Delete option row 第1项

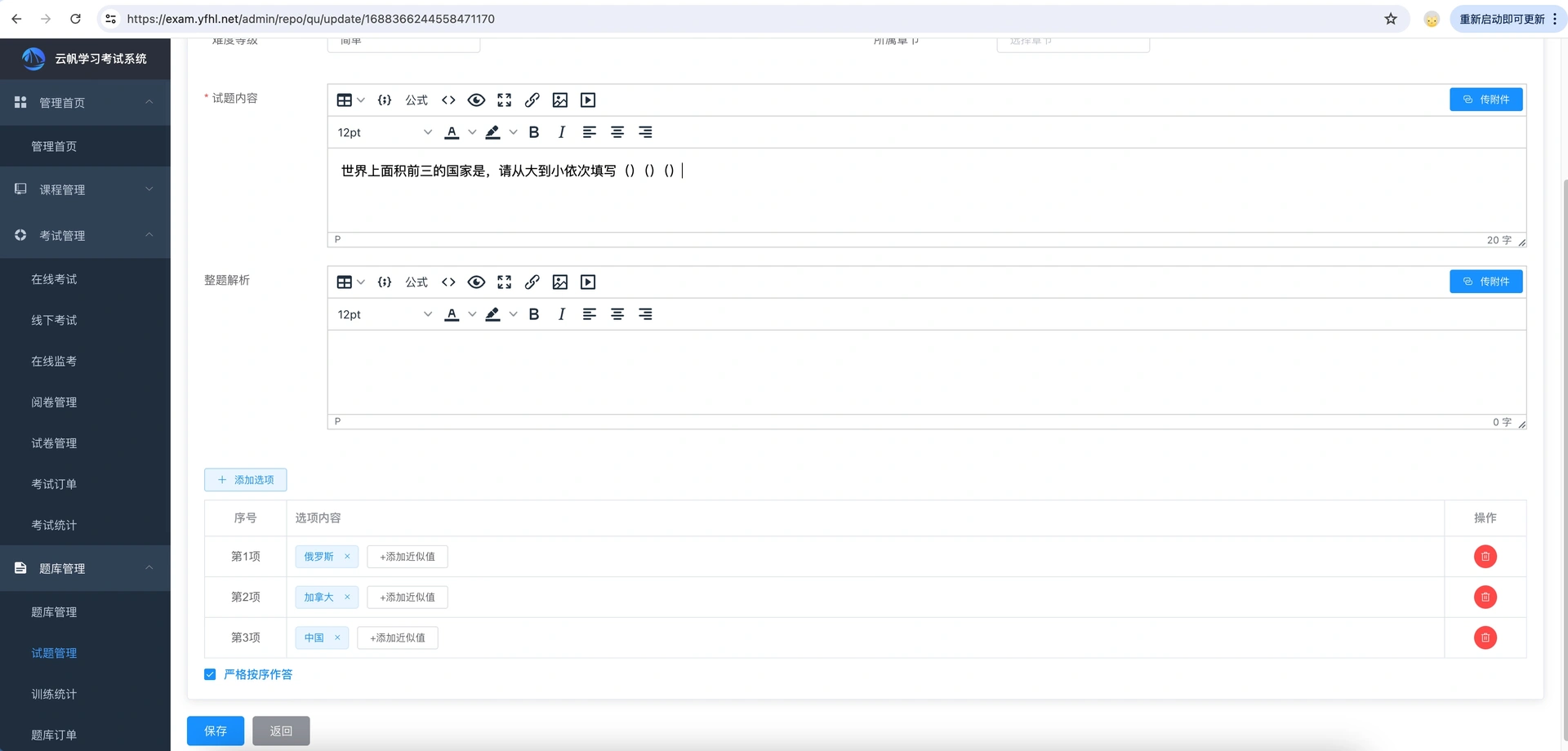(x=1485, y=556)
